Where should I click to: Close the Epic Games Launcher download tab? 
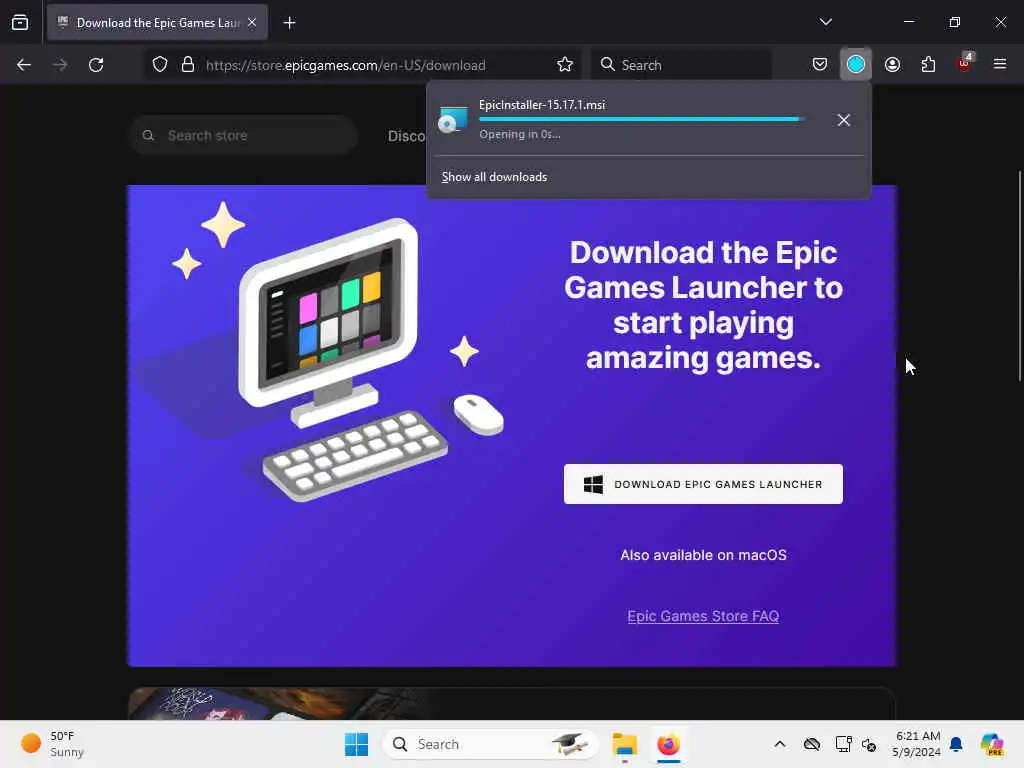pyautogui.click(x=252, y=22)
